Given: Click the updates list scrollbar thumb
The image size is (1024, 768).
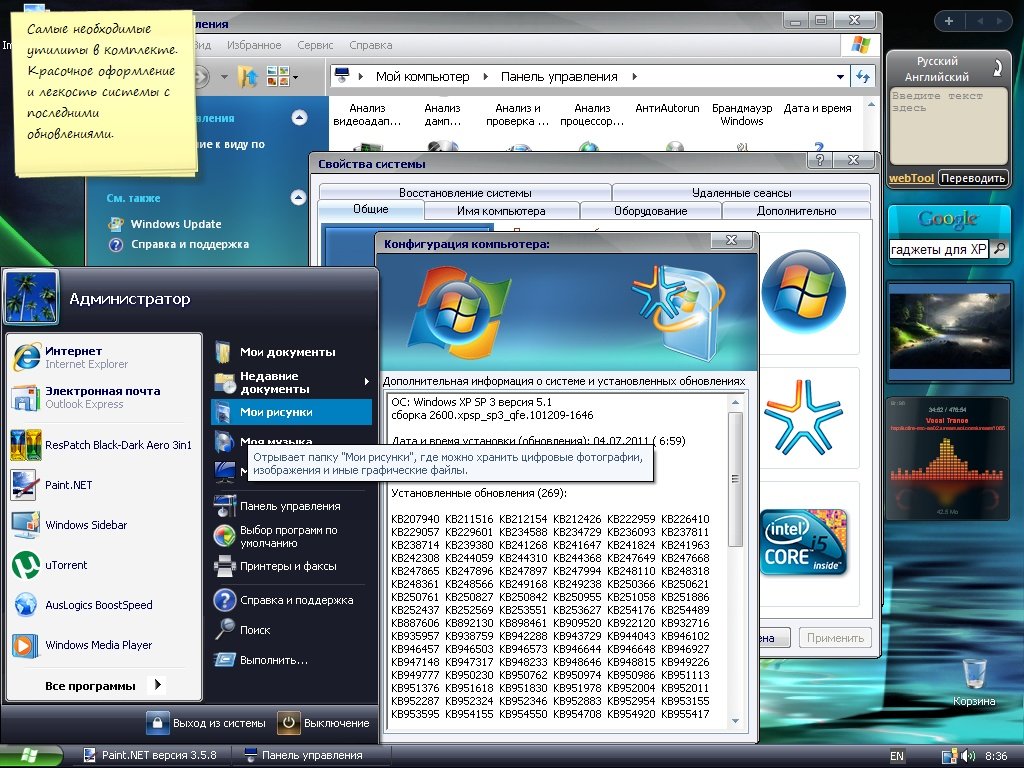Looking at the screenshot, I should pyautogui.click(x=735, y=479).
